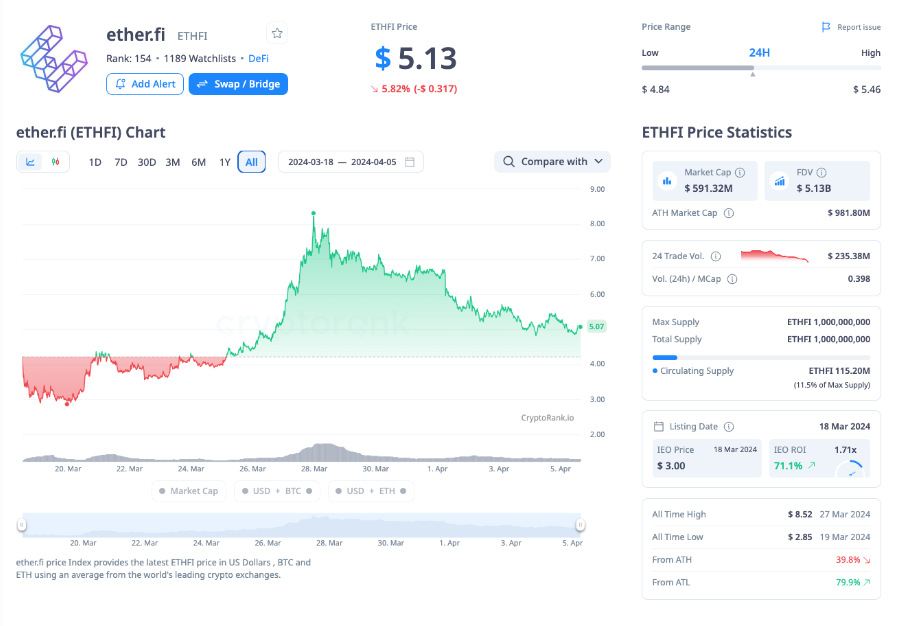Click the 24h trade volume sparkline

point(774,255)
